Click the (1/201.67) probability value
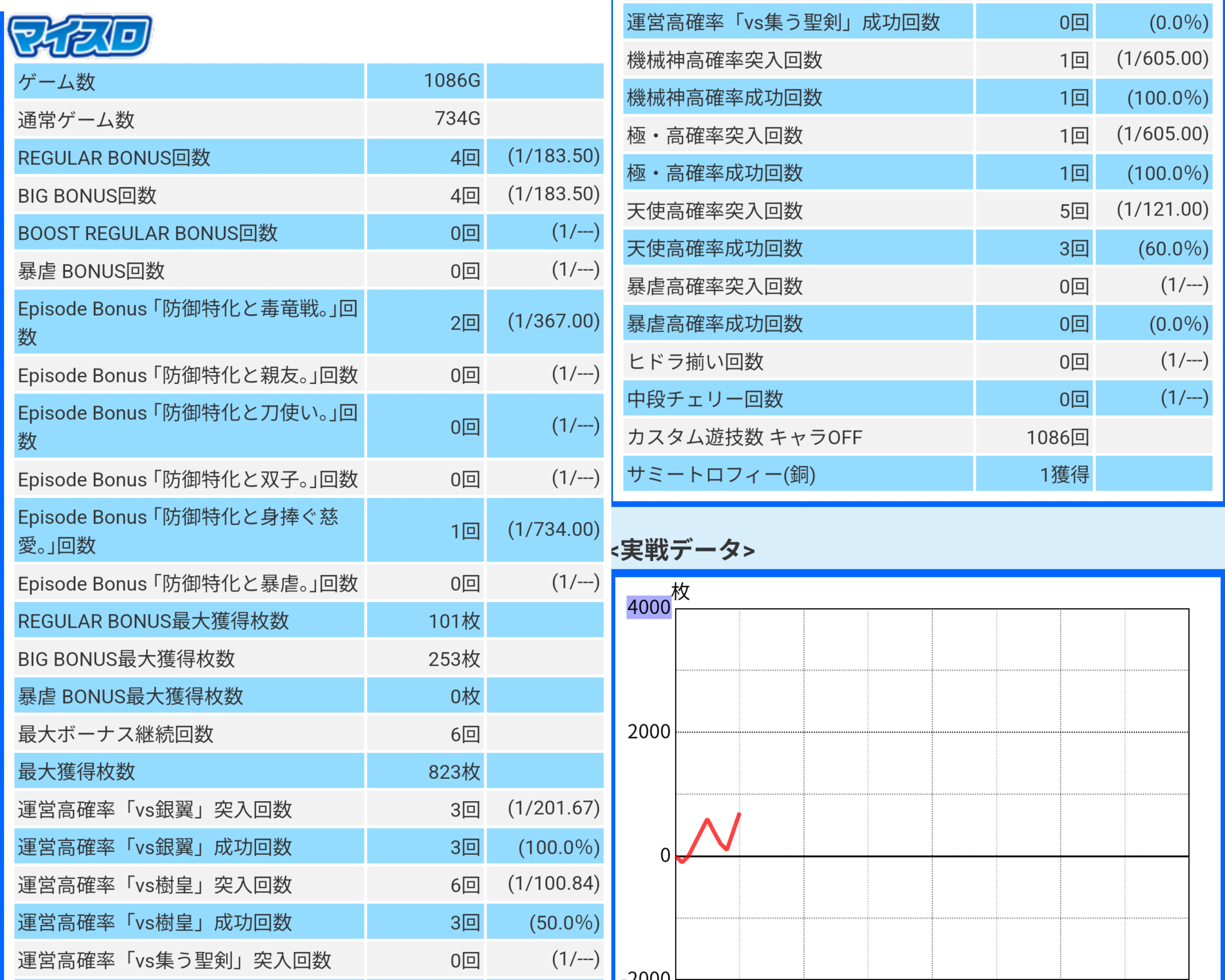The height and width of the screenshot is (980, 1225). (x=553, y=808)
